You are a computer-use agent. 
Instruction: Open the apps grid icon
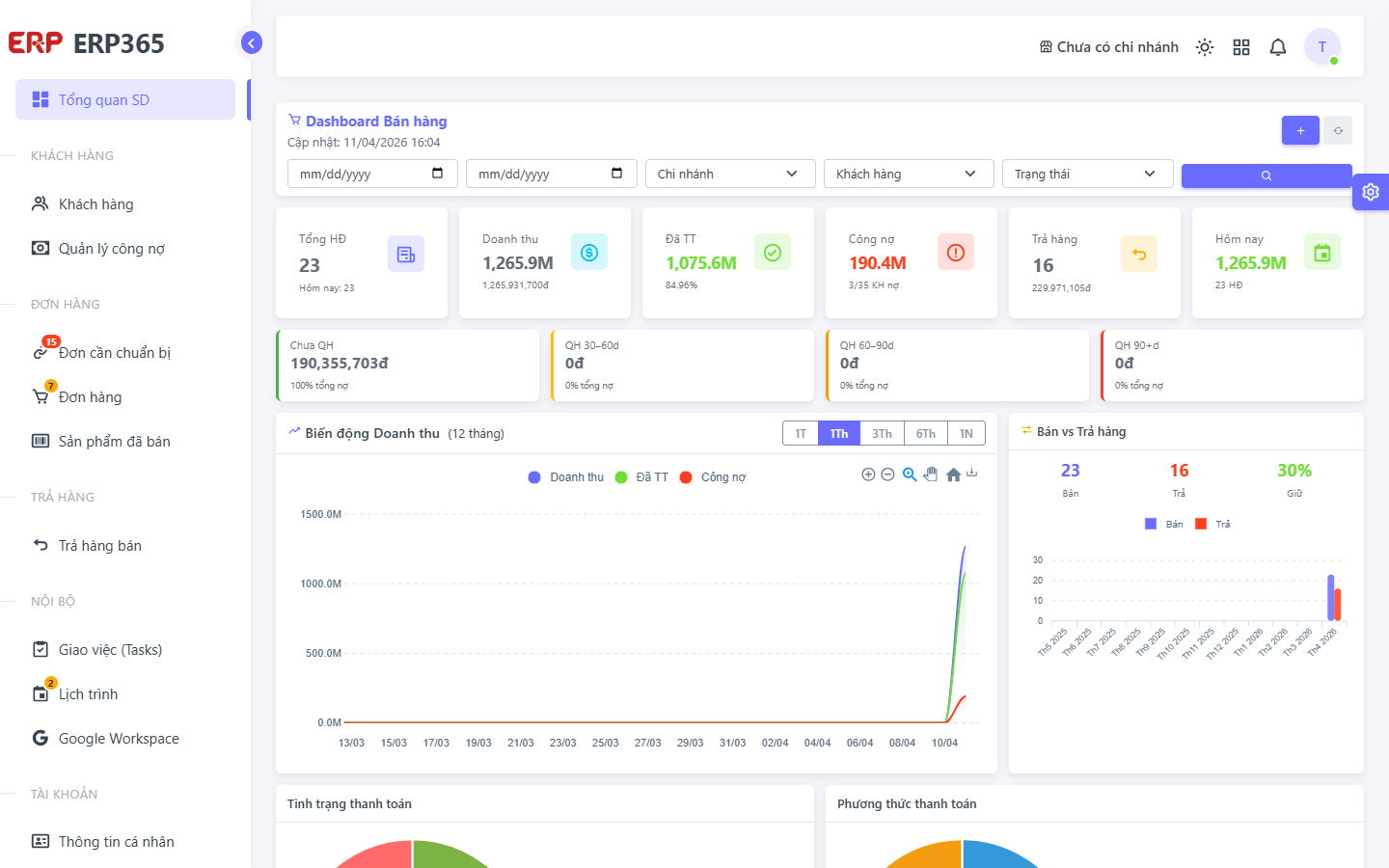point(1241,47)
